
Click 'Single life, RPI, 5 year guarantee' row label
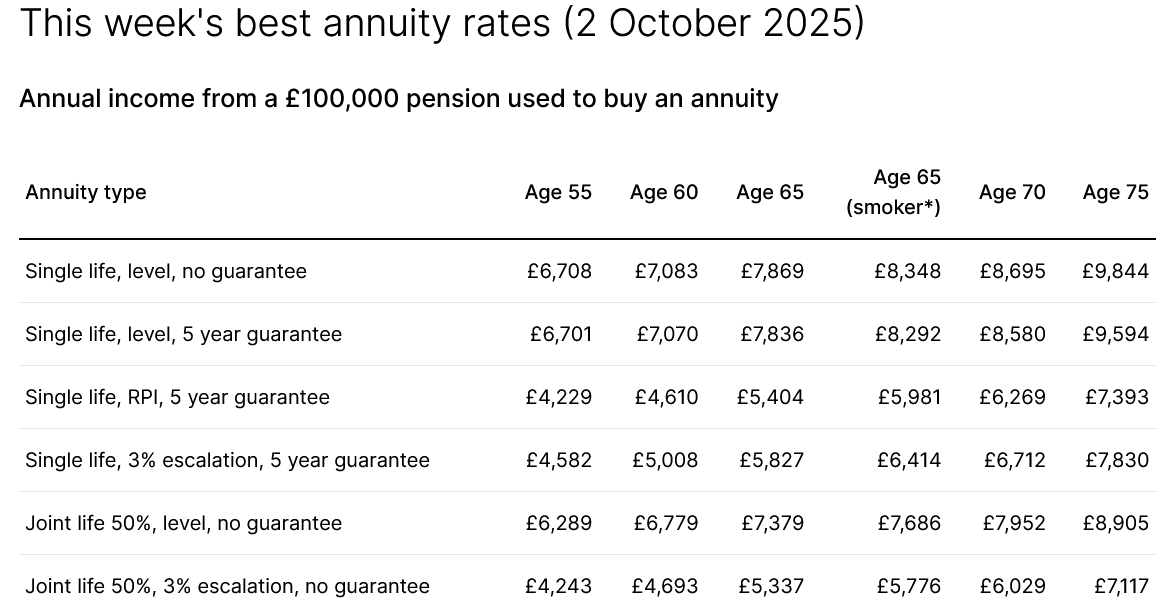(x=177, y=397)
